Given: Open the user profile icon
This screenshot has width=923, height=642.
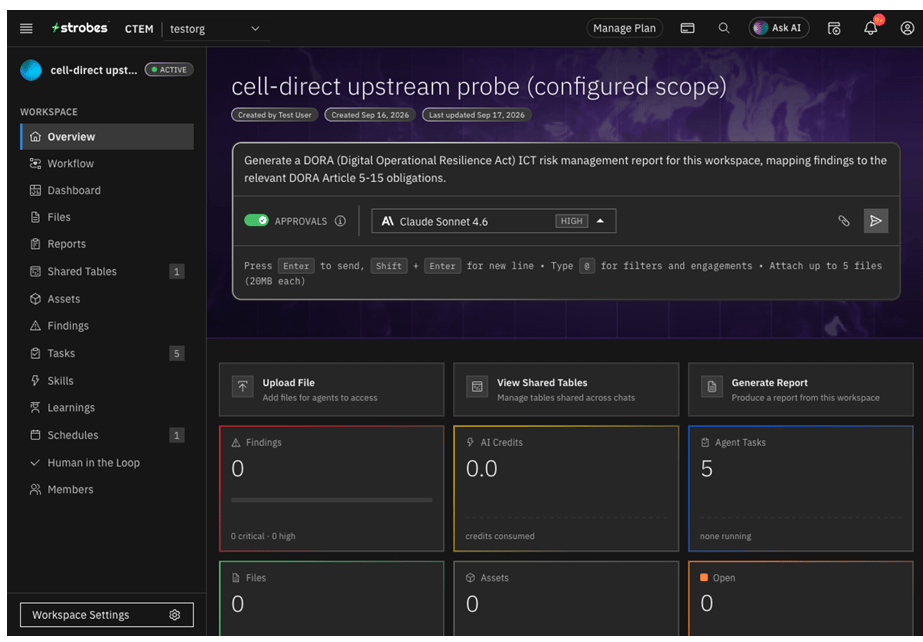Looking at the screenshot, I should (x=907, y=28).
